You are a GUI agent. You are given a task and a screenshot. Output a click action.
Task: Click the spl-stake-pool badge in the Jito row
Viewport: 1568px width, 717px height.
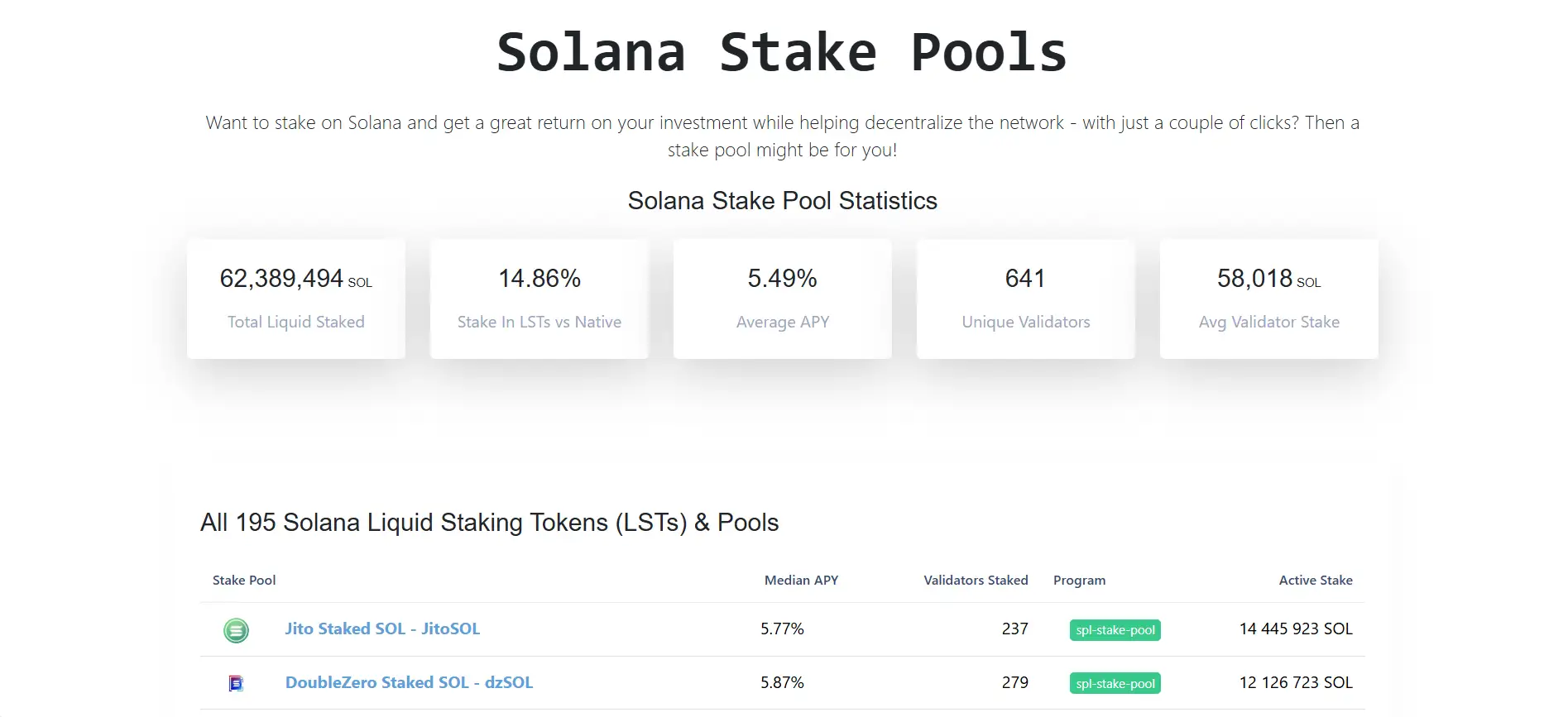click(1115, 630)
